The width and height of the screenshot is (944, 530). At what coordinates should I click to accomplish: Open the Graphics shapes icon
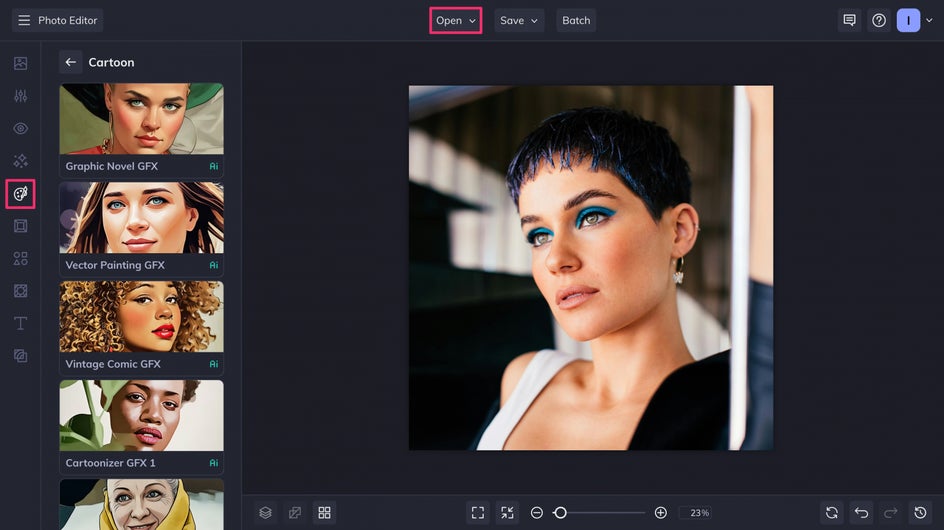point(20,258)
